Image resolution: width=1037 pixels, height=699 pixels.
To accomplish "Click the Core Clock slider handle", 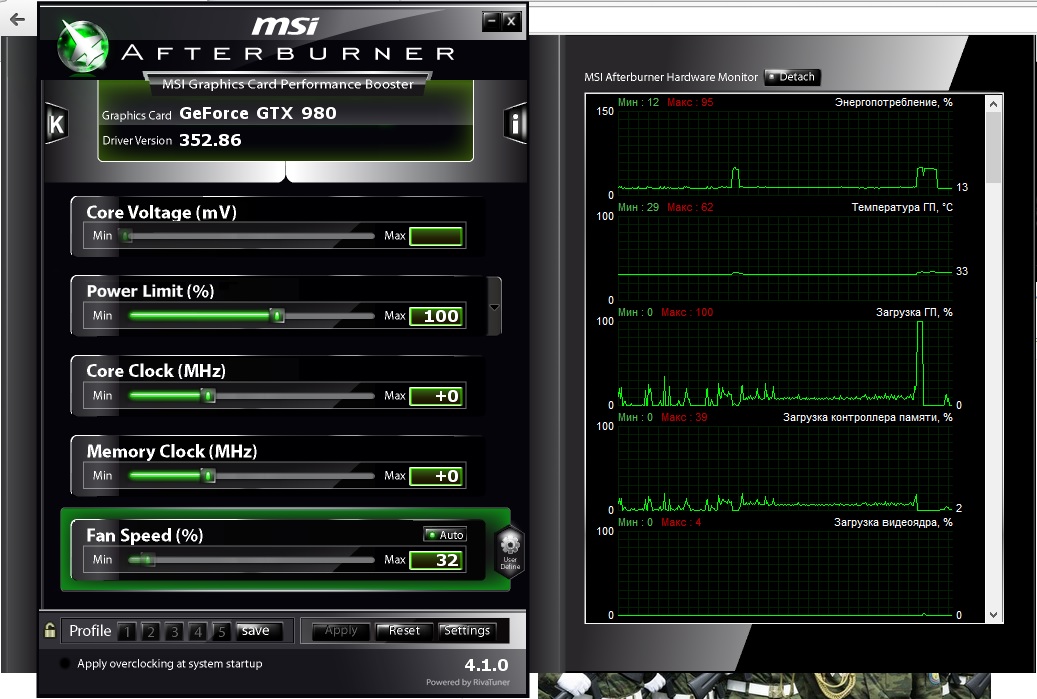I will [x=208, y=395].
